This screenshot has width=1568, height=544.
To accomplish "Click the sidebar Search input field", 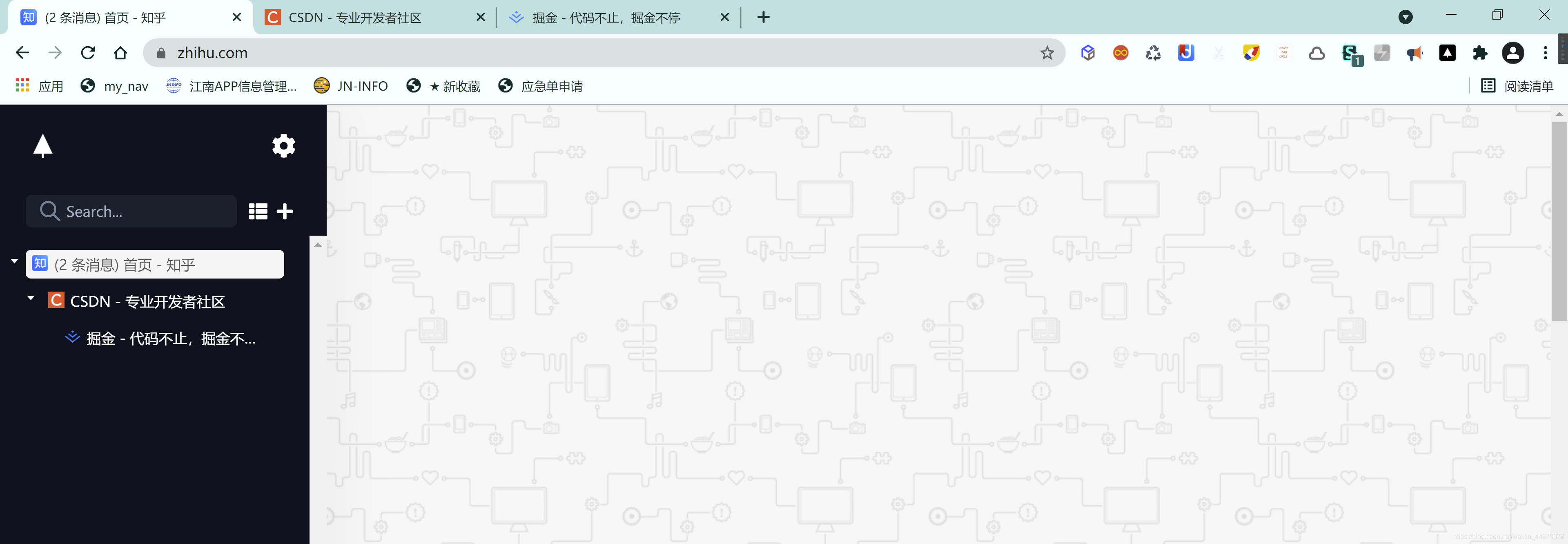I will pyautogui.click(x=140, y=211).
